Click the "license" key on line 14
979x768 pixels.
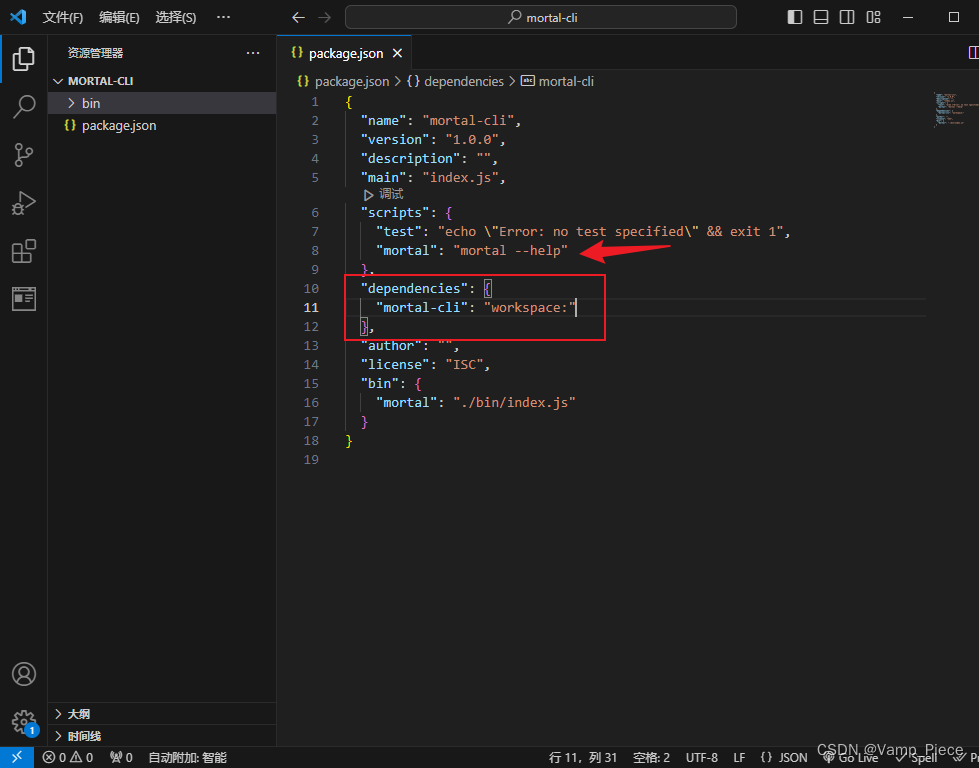(395, 364)
